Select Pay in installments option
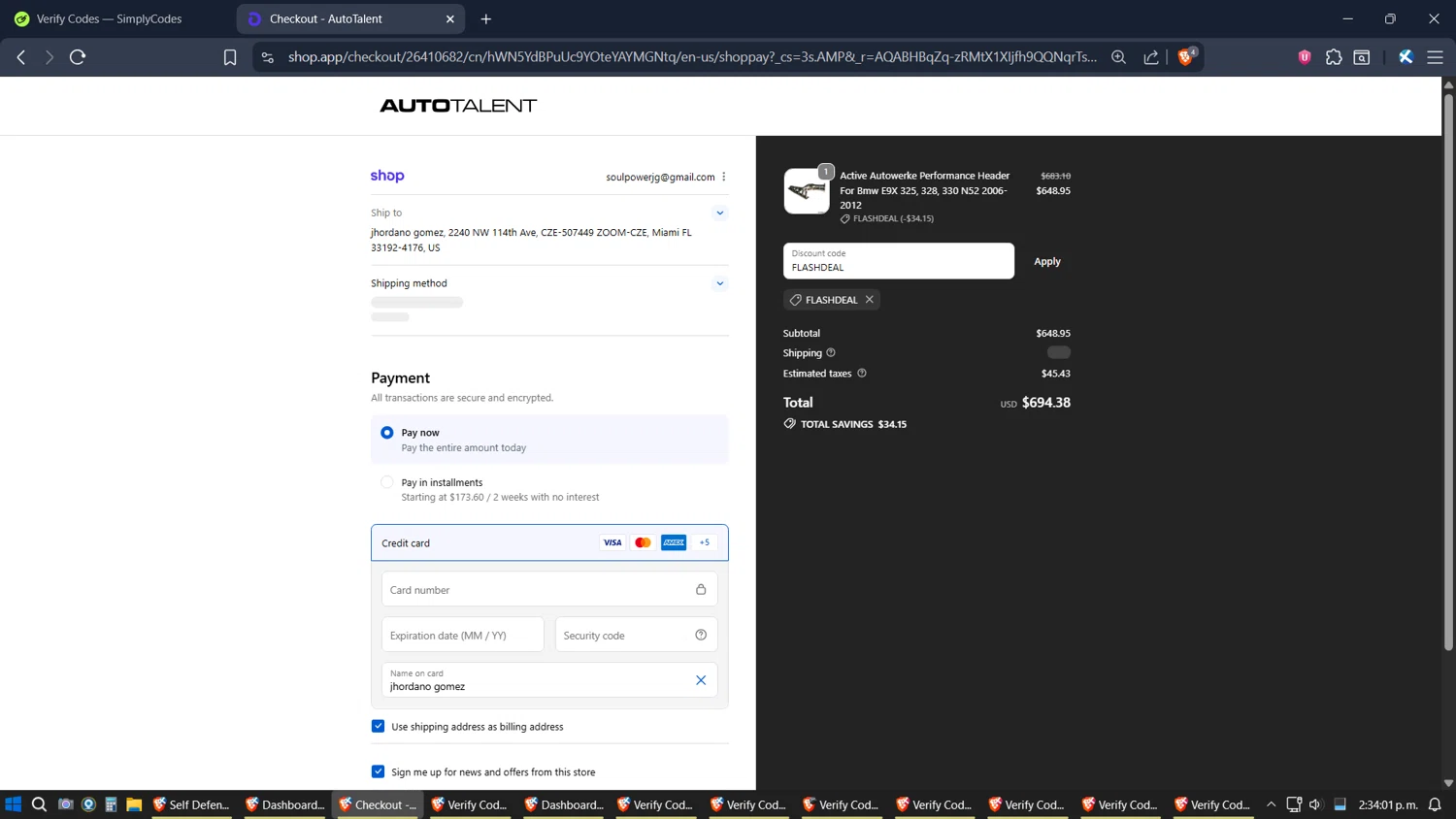Image resolution: width=1456 pixels, height=819 pixels. click(387, 482)
